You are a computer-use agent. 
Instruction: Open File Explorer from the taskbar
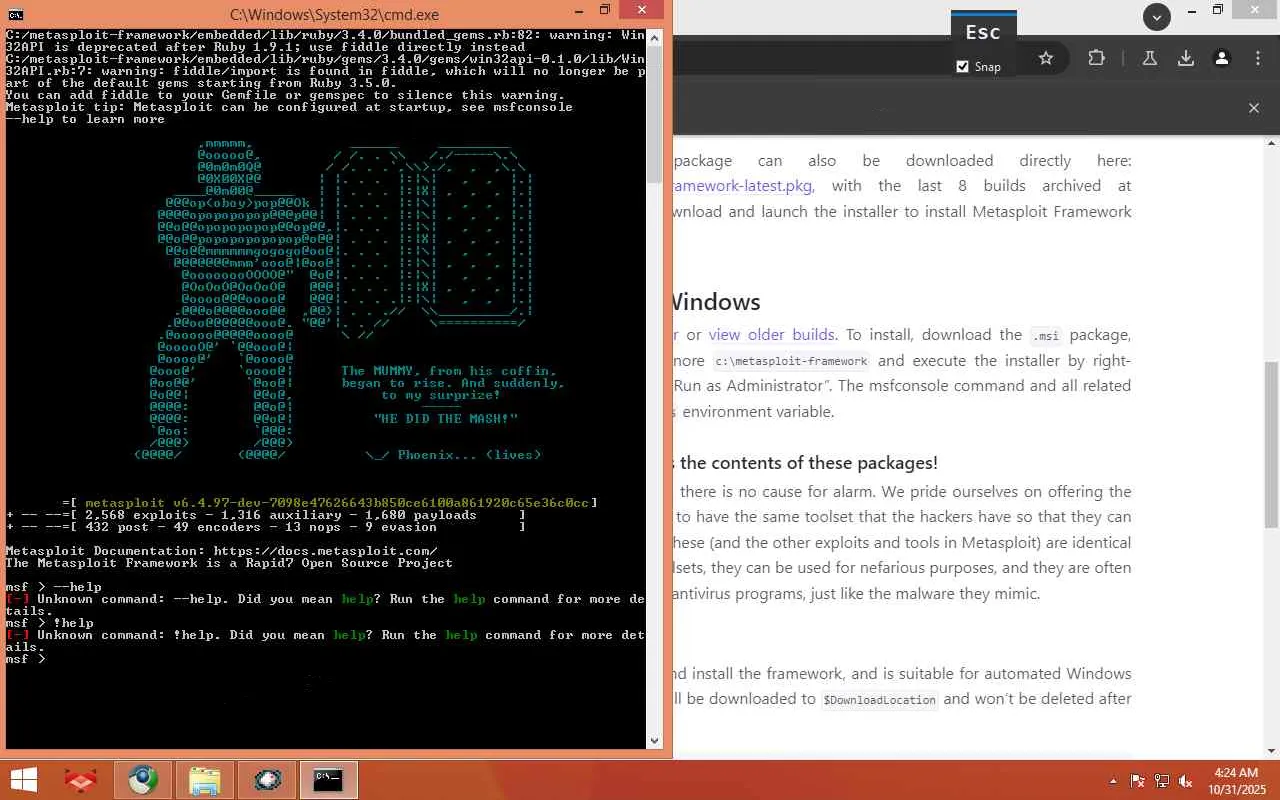click(204, 780)
